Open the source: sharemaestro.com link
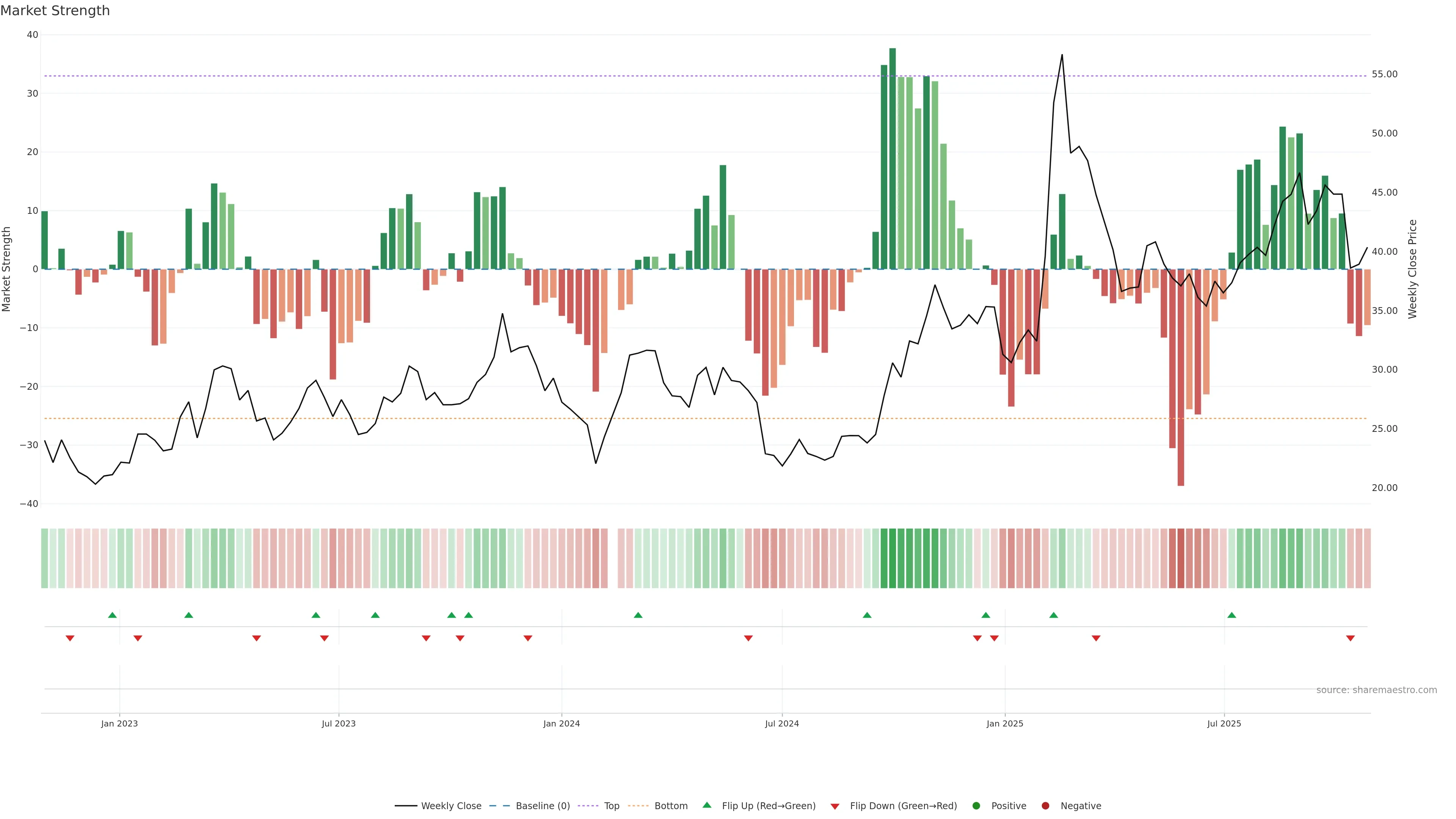Image resolution: width=1456 pixels, height=819 pixels. 1376,690
